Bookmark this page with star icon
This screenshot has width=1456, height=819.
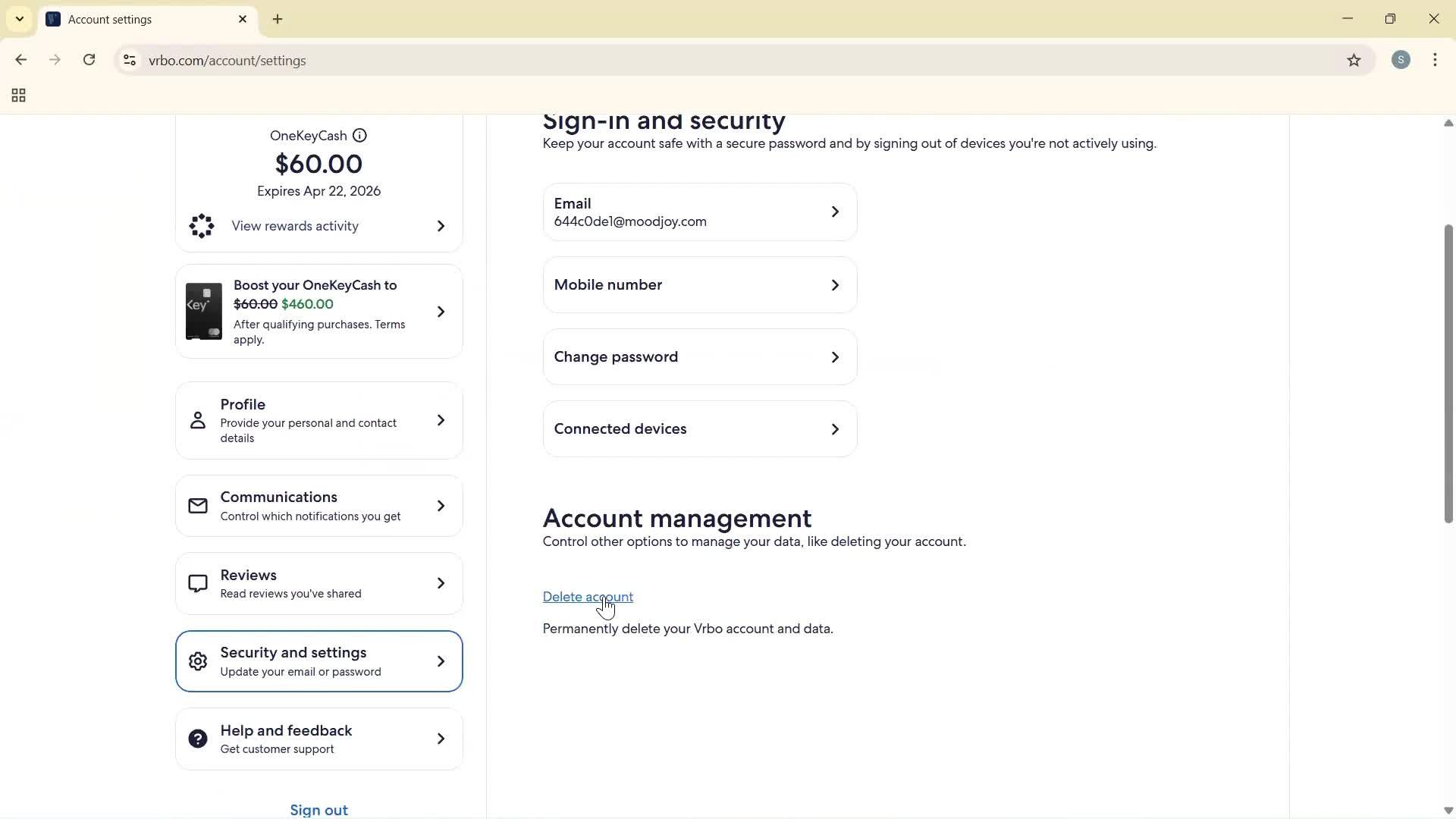coord(1354,60)
